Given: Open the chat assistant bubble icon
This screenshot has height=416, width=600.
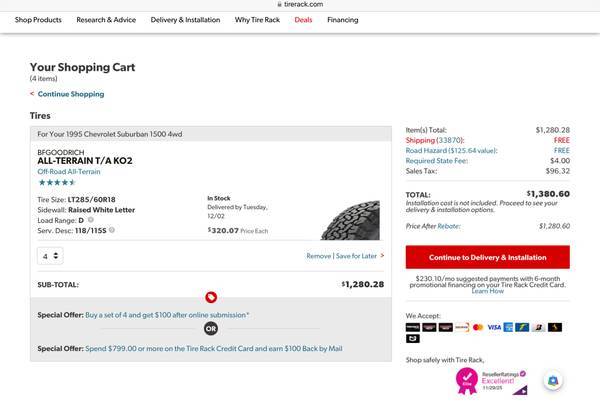Looking at the screenshot, I should (553, 380).
